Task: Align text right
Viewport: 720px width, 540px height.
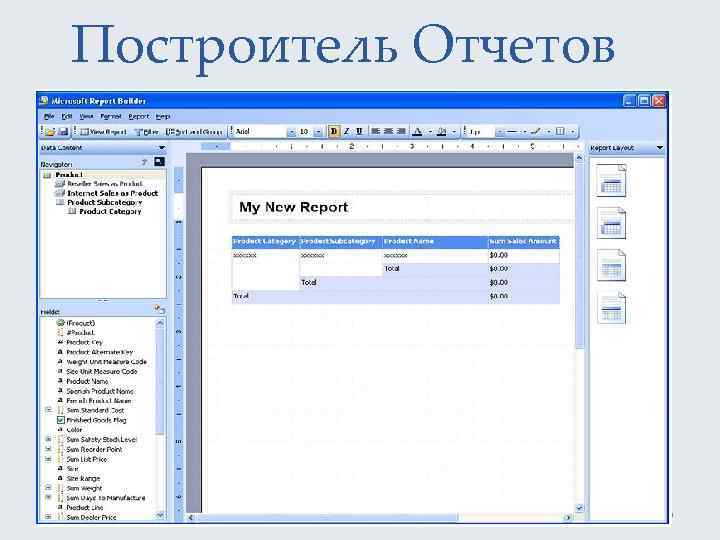Action: [401, 132]
